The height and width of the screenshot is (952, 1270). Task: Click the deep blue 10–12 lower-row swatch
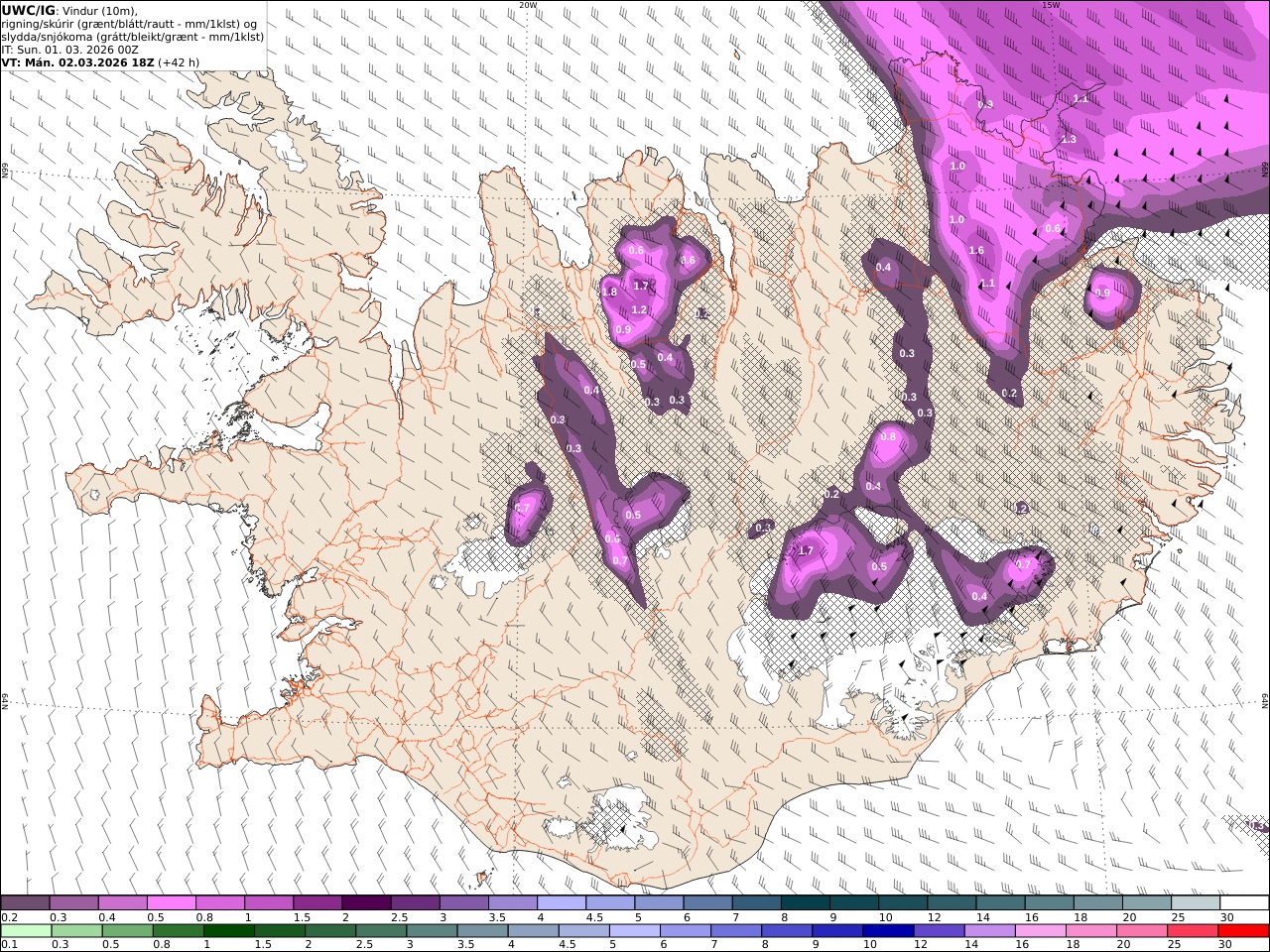(888, 931)
